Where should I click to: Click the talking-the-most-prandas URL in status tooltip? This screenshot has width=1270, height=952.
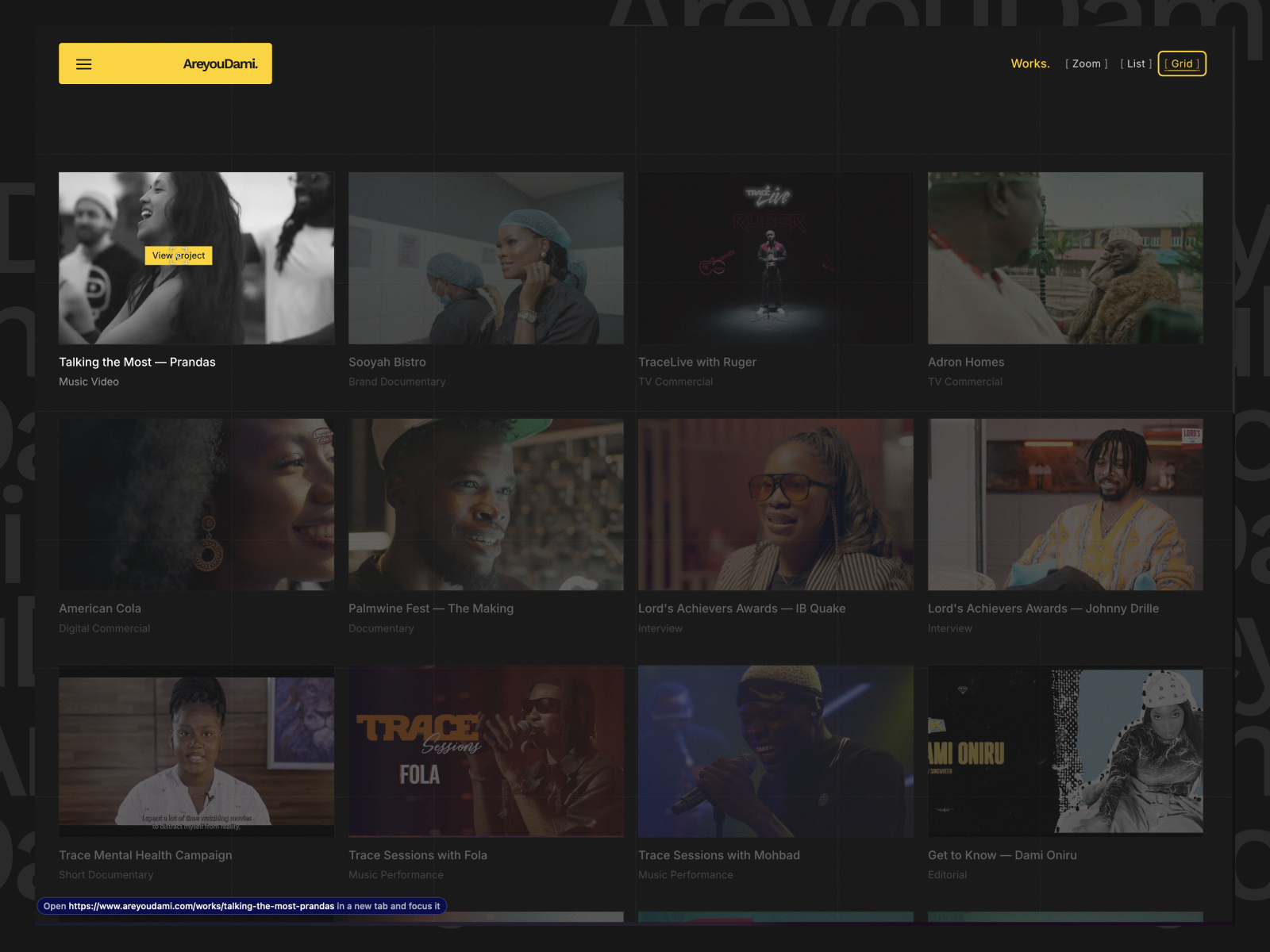click(202, 906)
